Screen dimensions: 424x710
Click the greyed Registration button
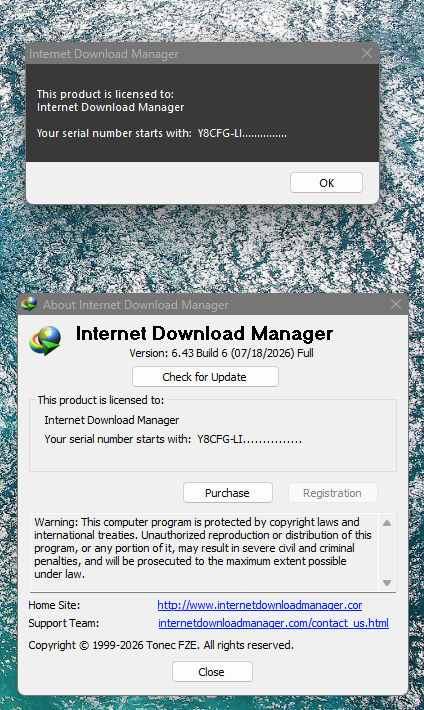pos(332,493)
